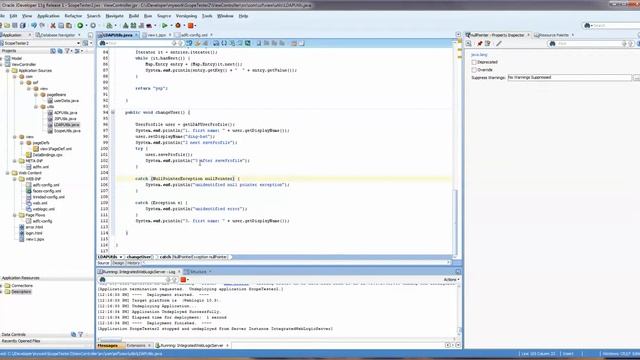Switch to the view1.jspx editor tab
Viewport: 640px width, 360px height.
click(x=156, y=35)
